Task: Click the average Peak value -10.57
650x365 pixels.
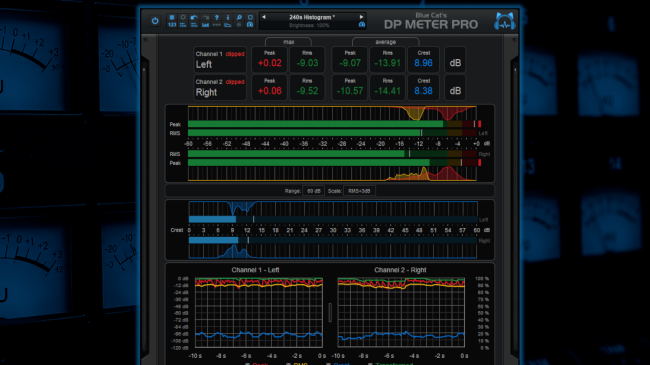Action: pos(350,91)
